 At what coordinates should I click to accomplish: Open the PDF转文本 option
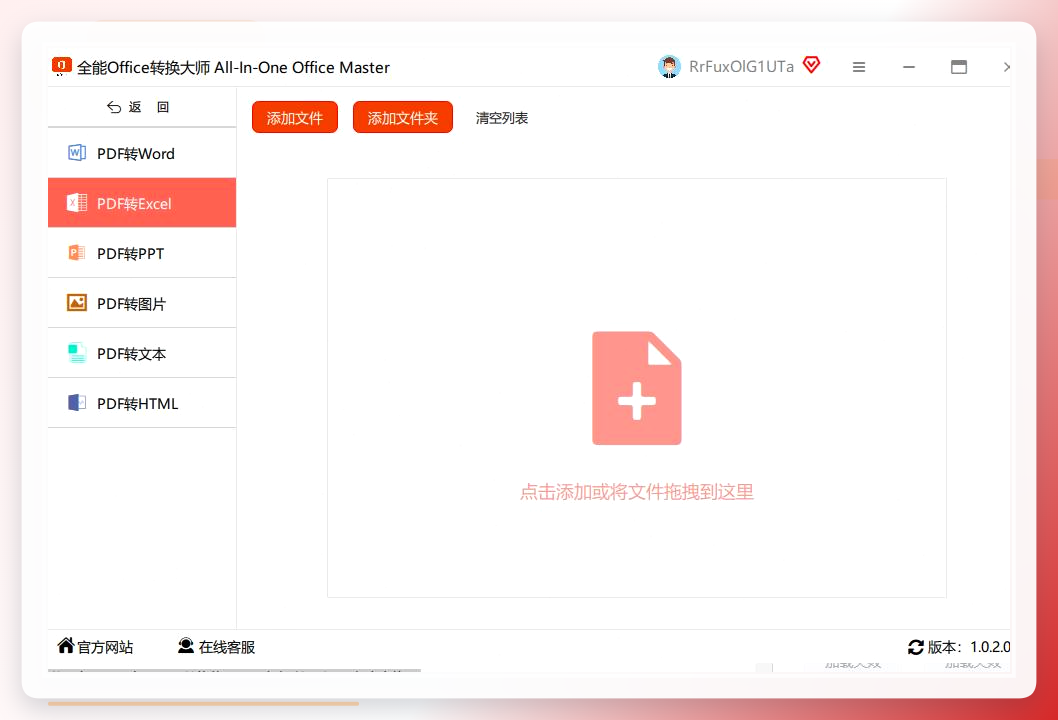pos(142,353)
